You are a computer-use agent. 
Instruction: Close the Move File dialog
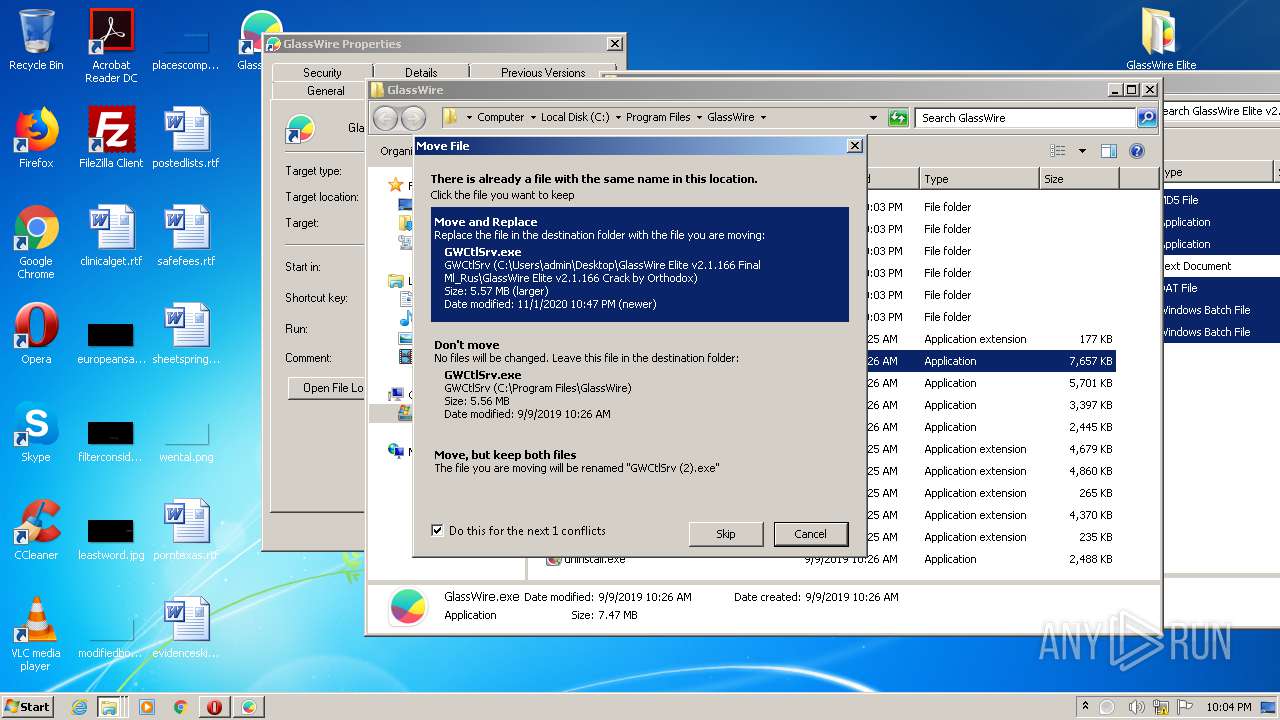(855, 146)
